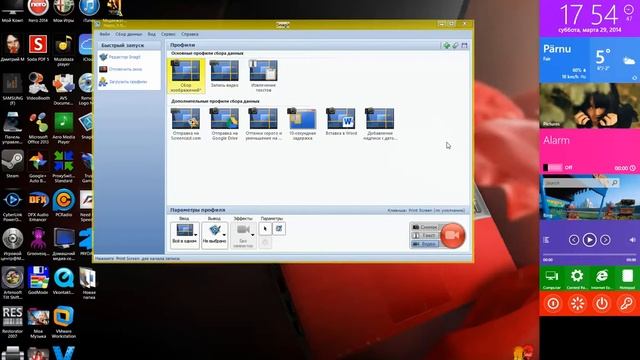Choose the send to Google Drive profile
This screenshot has width=640, height=360.
224,124
